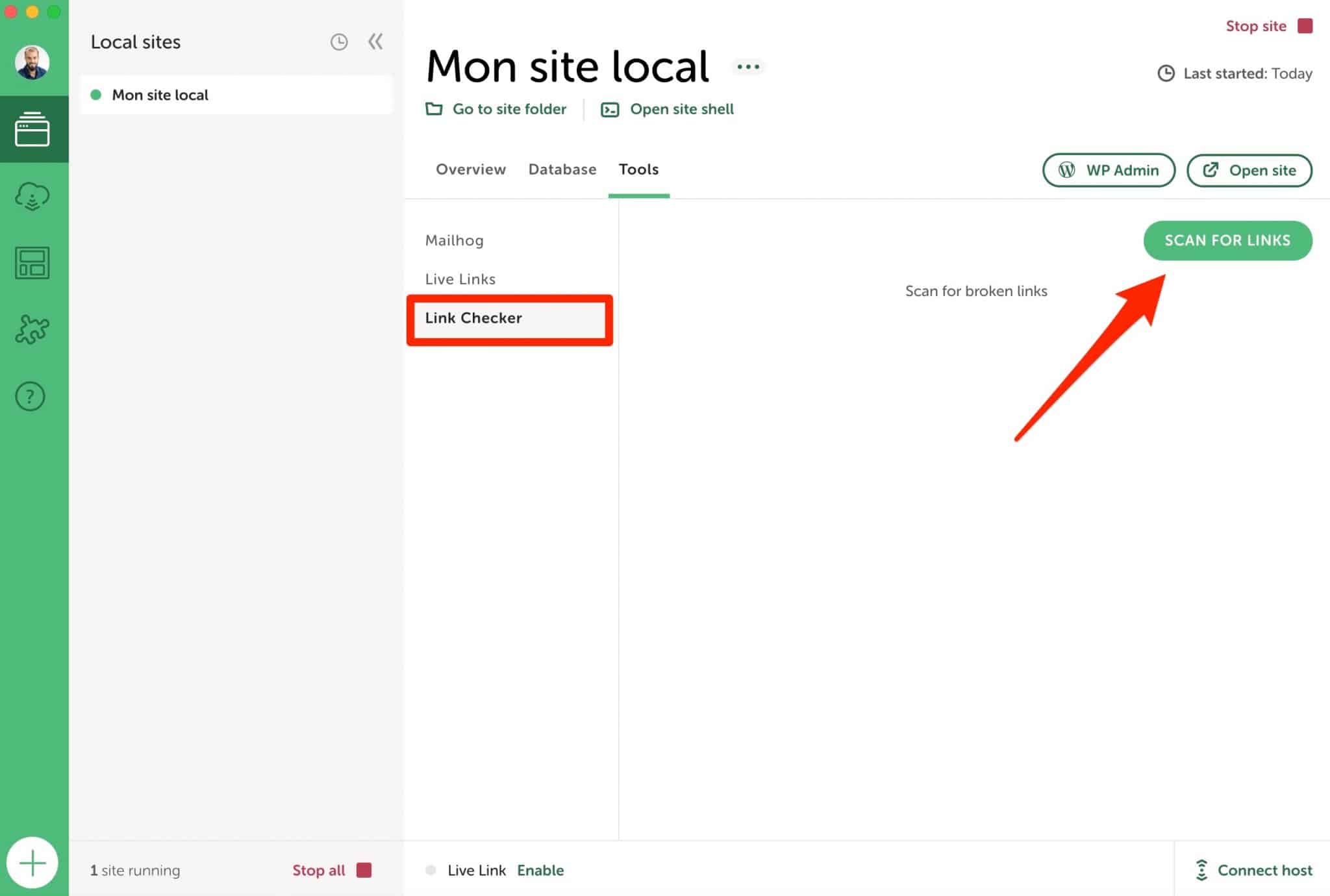Enable the Live Link
The width and height of the screenshot is (1330, 896).
point(540,870)
